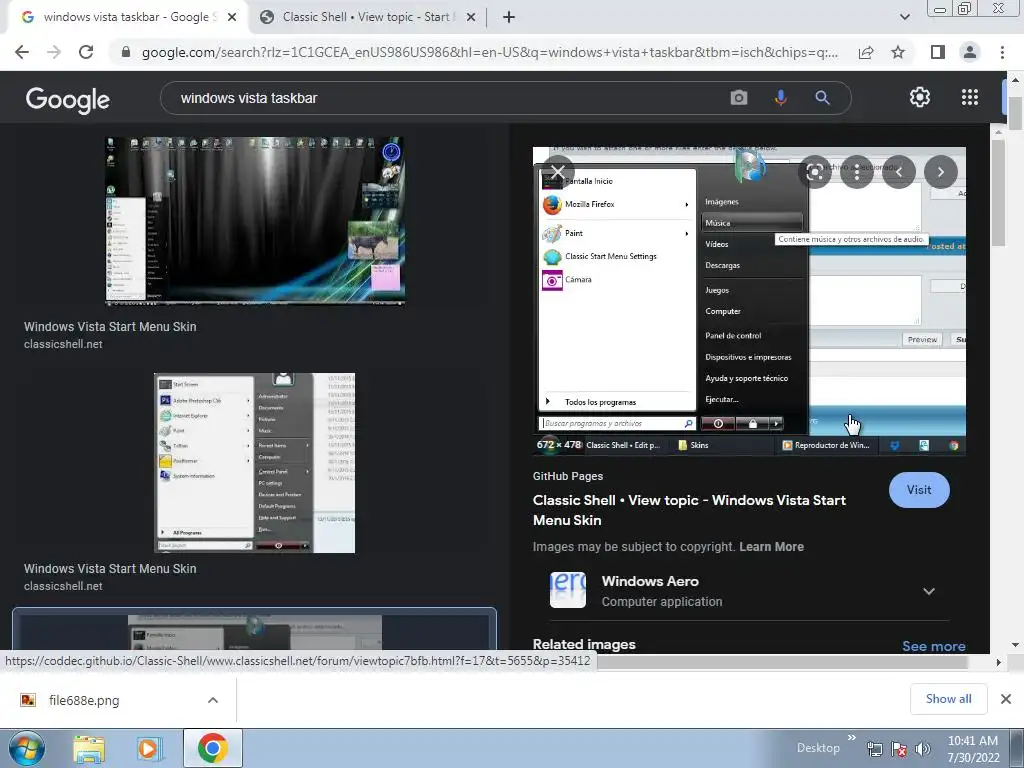Expand the Desktop toolbar chevron
This screenshot has height=768, width=1024.
tap(852, 738)
